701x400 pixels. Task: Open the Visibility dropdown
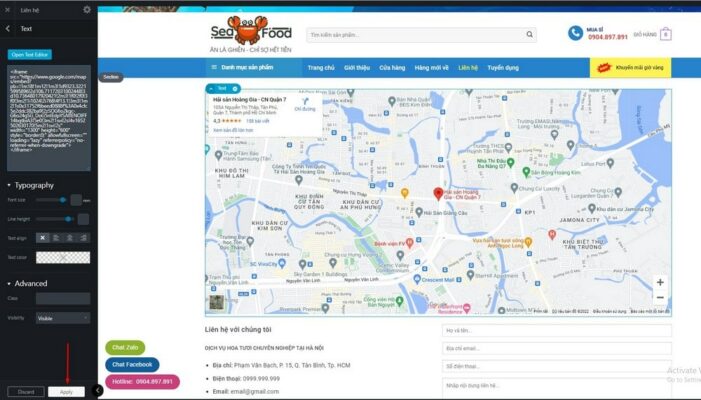pos(63,318)
